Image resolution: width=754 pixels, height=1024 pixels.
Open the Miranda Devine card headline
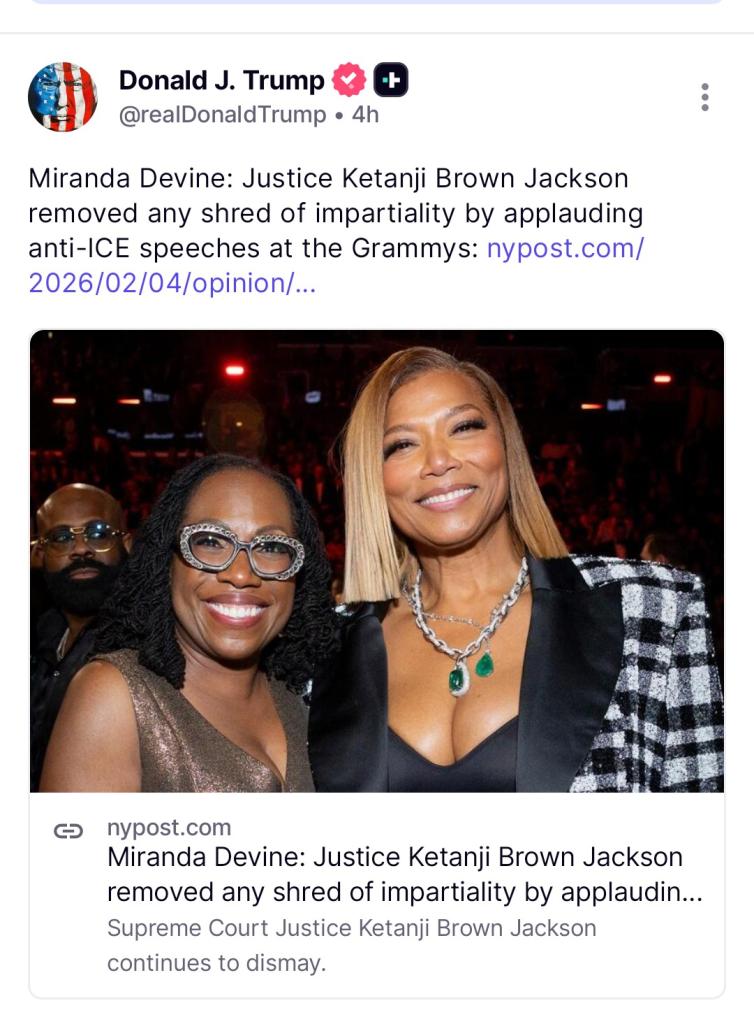click(404, 874)
